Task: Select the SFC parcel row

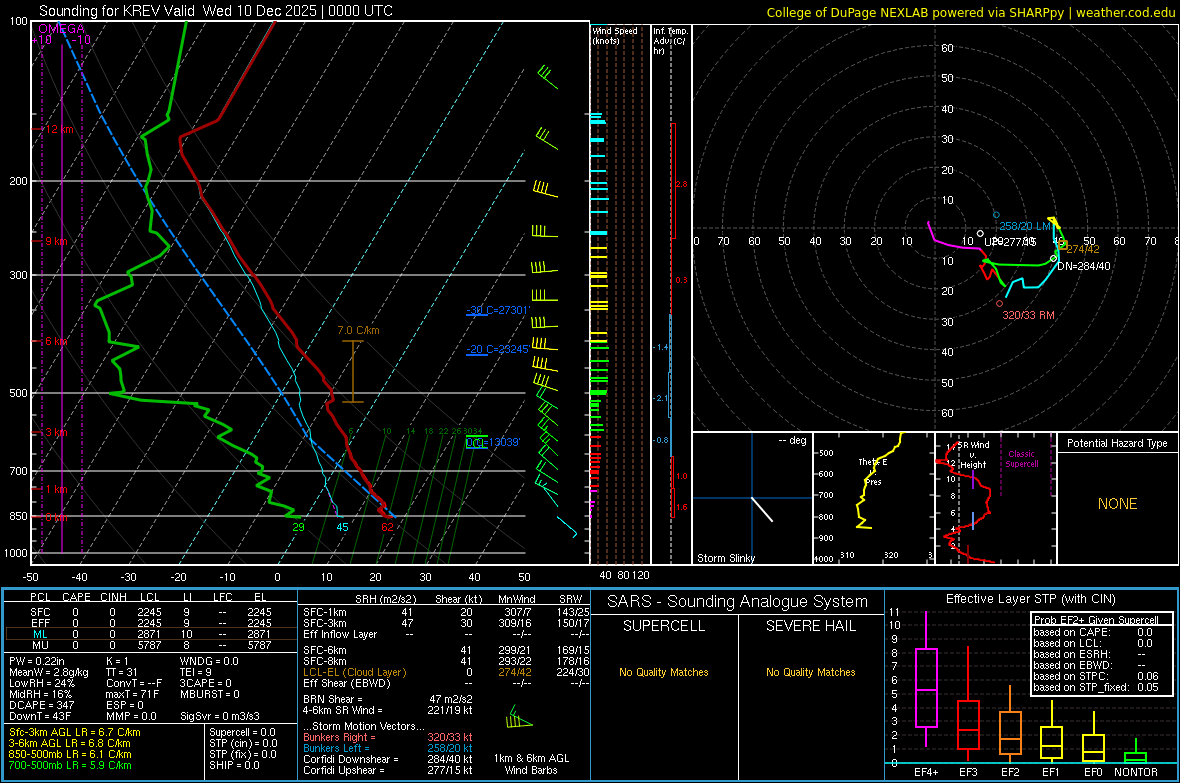Action: tap(151, 612)
